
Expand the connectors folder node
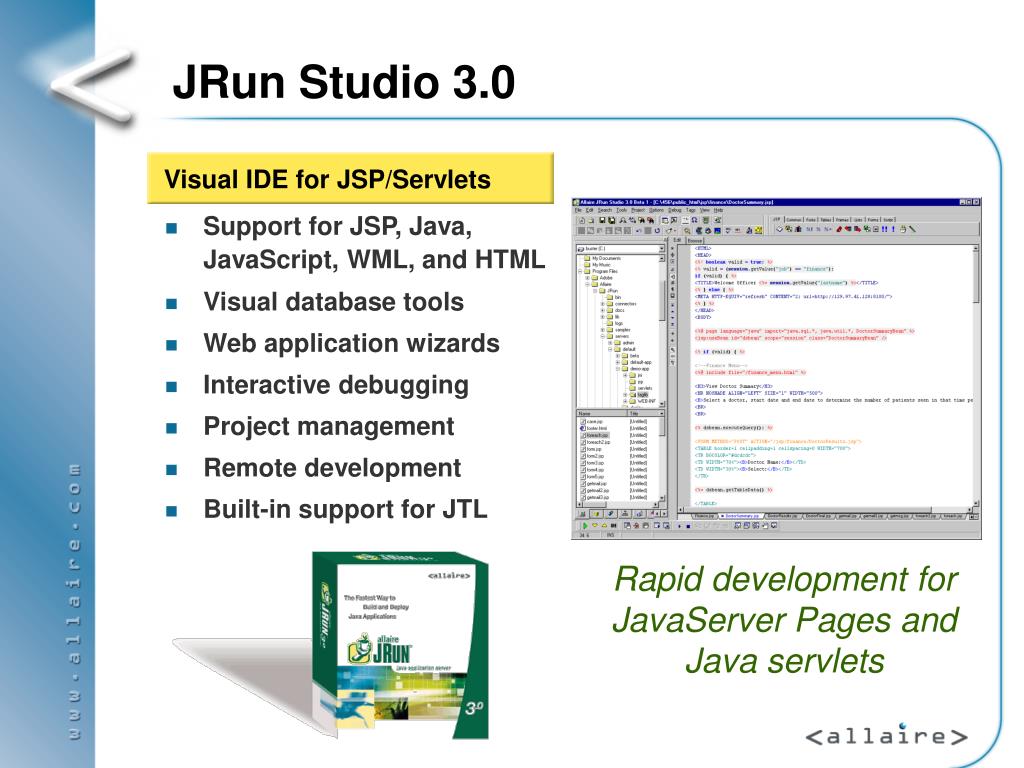click(x=602, y=304)
